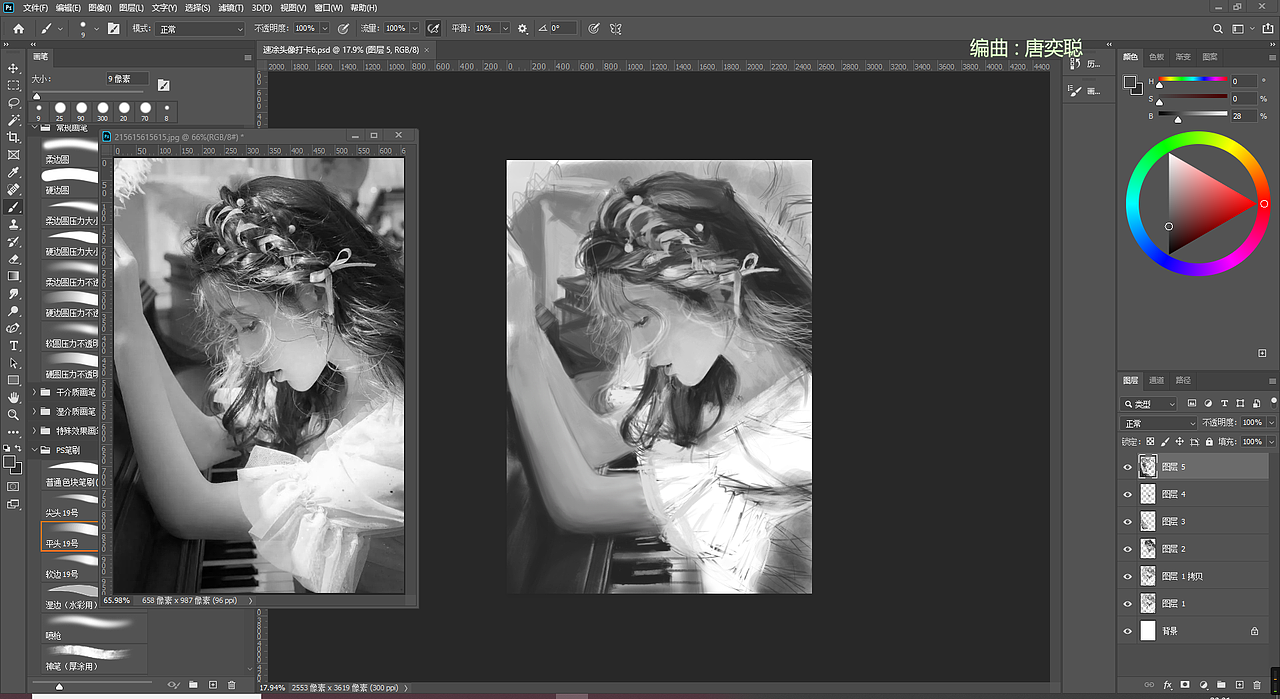Screen dimensions: 1280x699
Task: Hide 图层 3 layer visibility
Action: [x=1128, y=521]
